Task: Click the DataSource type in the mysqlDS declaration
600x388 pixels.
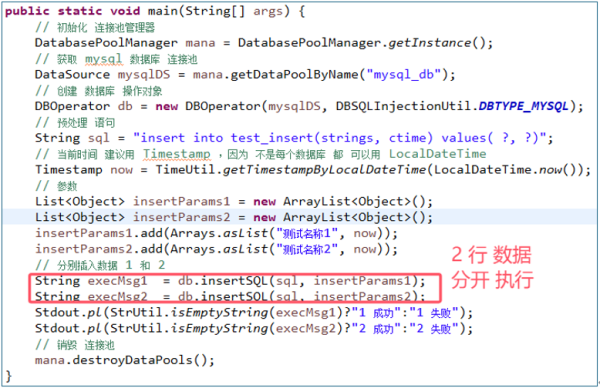Action: tap(72, 74)
